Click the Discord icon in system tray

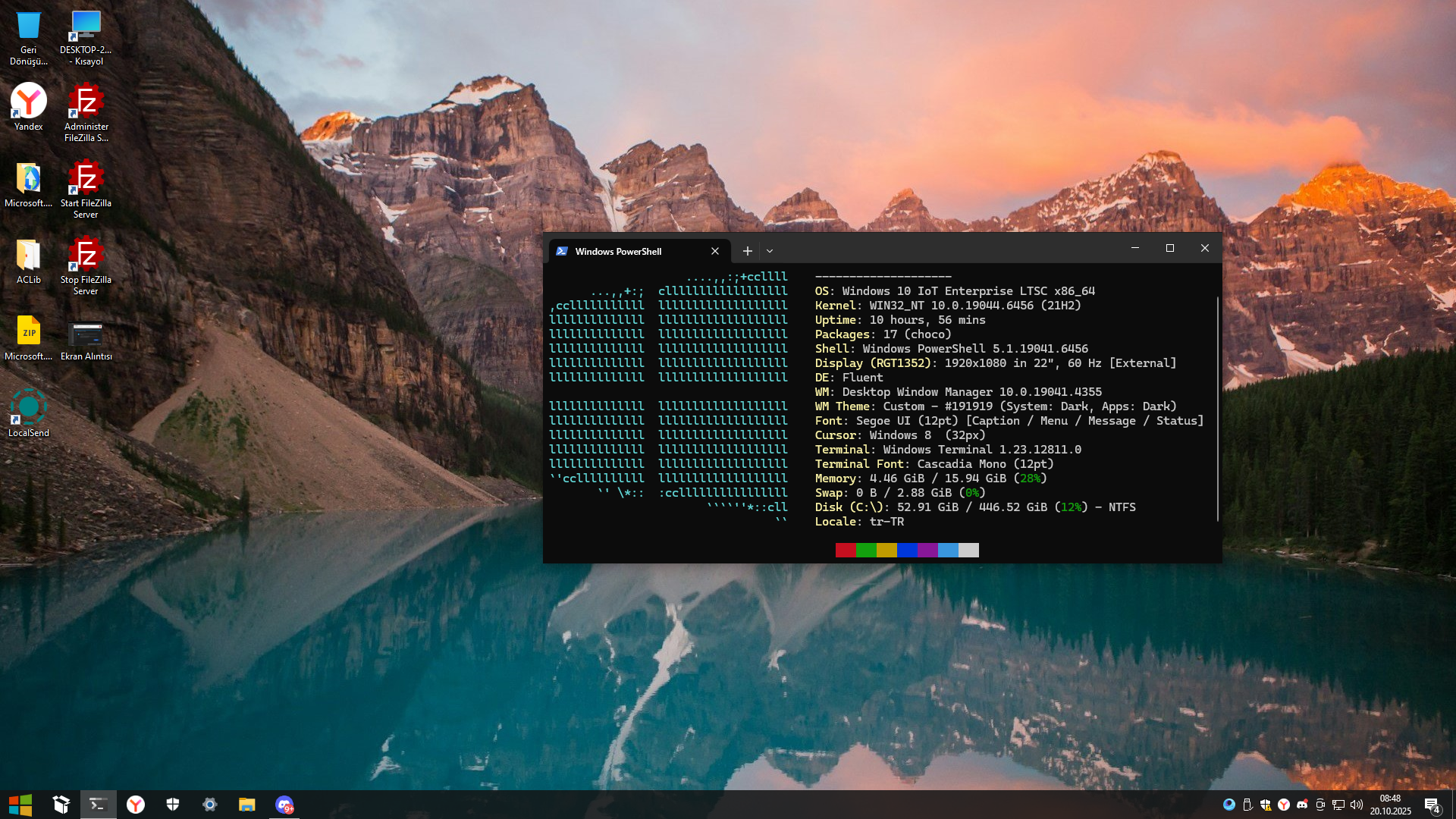(1302, 805)
